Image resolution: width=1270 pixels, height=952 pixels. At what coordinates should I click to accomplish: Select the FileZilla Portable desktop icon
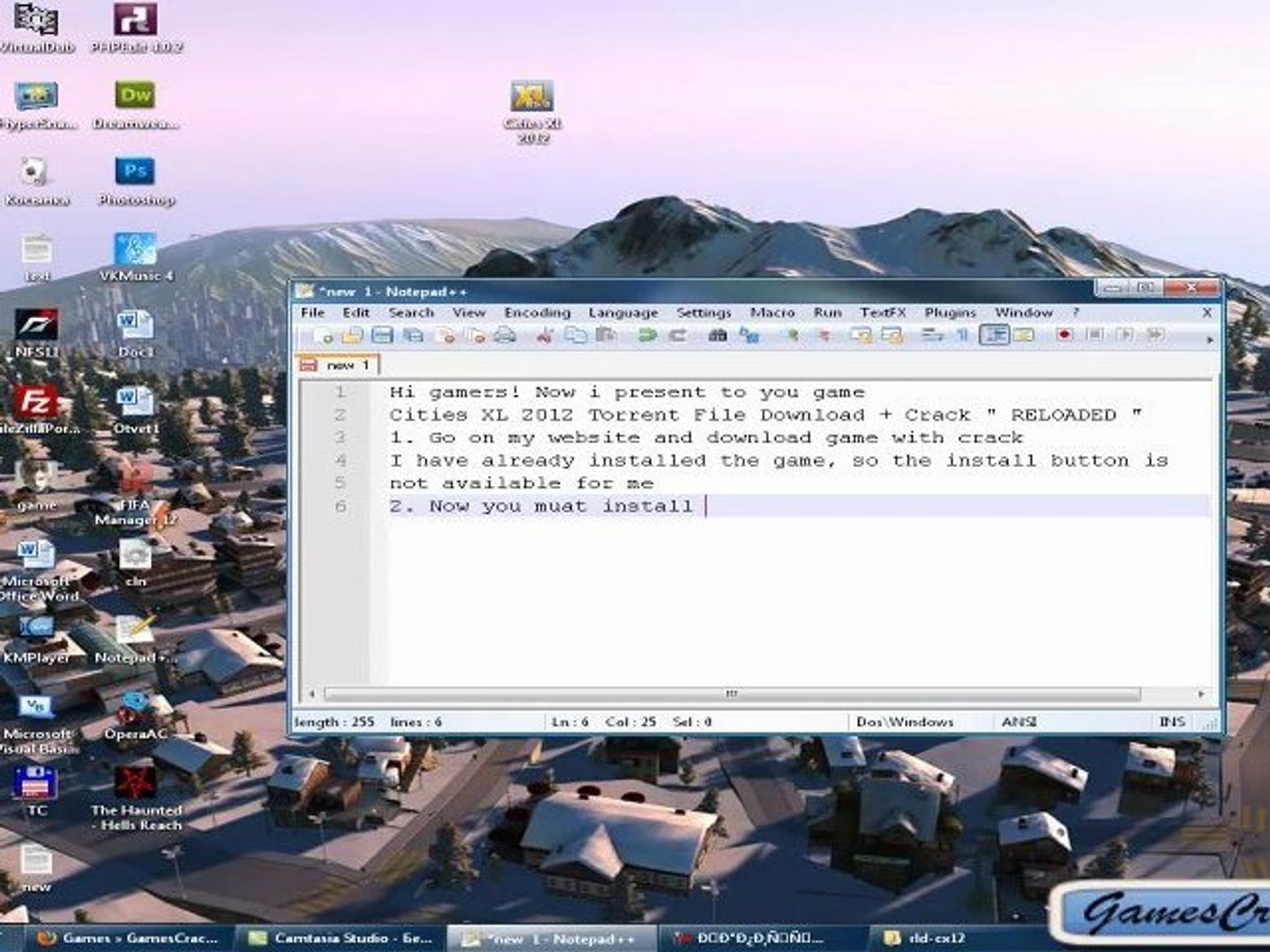tap(37, 410)
